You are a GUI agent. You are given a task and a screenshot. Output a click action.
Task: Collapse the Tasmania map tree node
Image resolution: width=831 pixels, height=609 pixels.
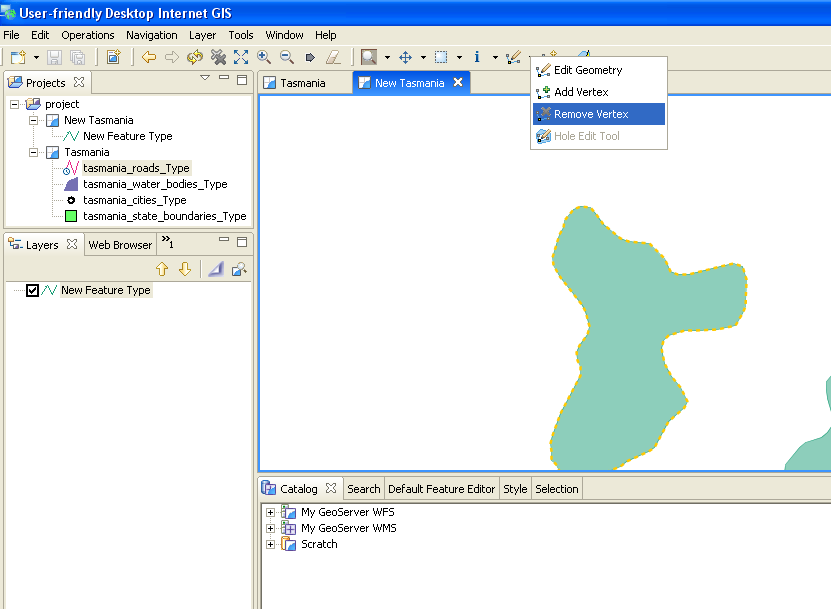click(33, 152)
